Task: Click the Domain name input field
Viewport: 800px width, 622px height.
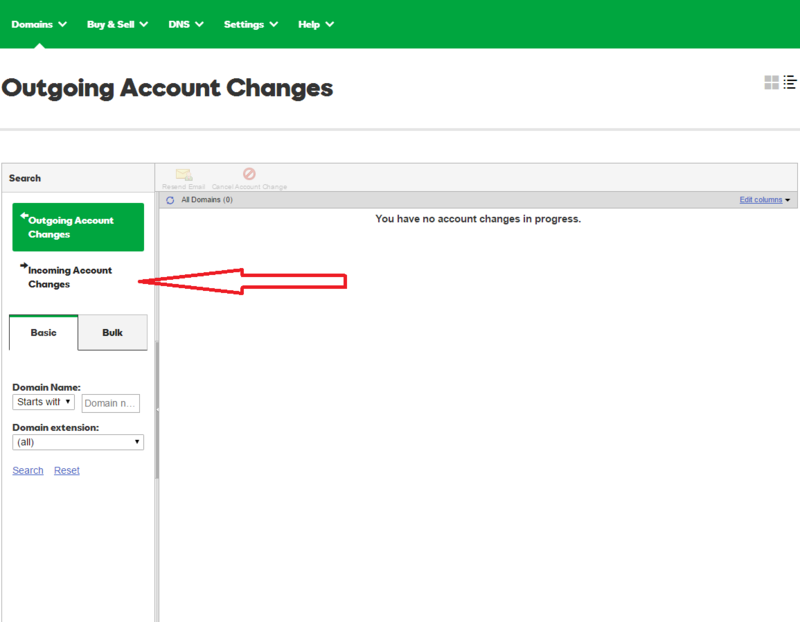Action: click(110, 403)
